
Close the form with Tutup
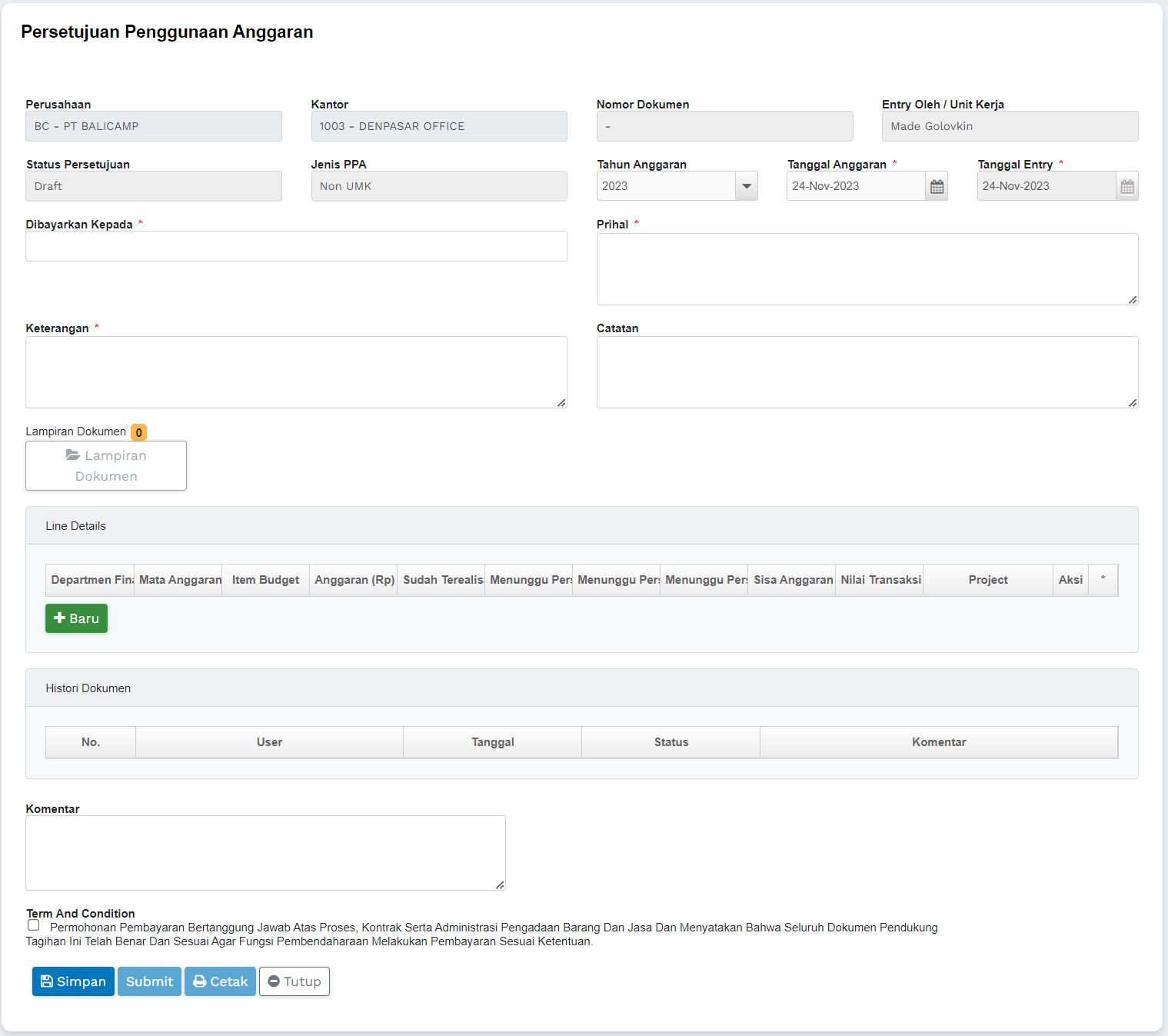[x=294, y=981]
